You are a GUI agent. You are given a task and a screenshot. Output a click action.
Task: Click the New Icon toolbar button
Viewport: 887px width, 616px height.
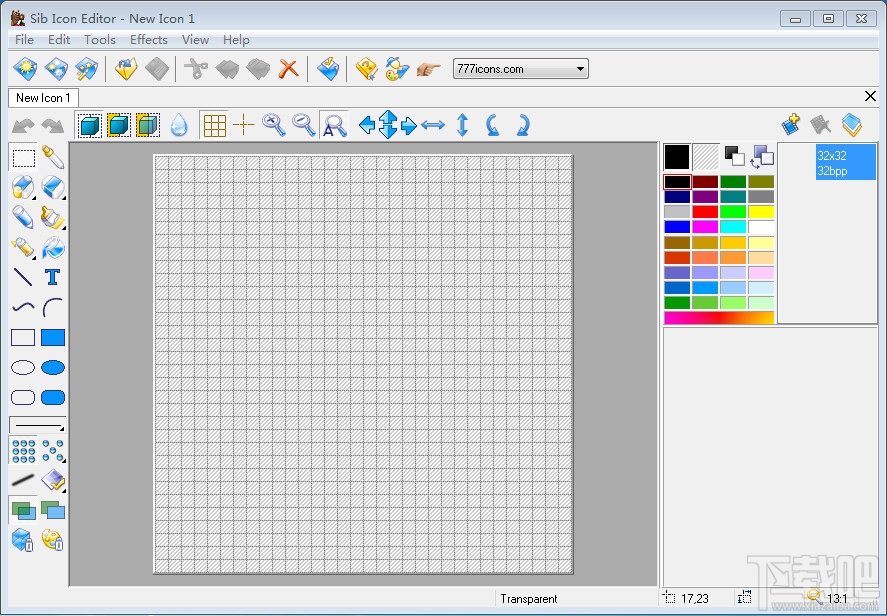pos(25,69)
